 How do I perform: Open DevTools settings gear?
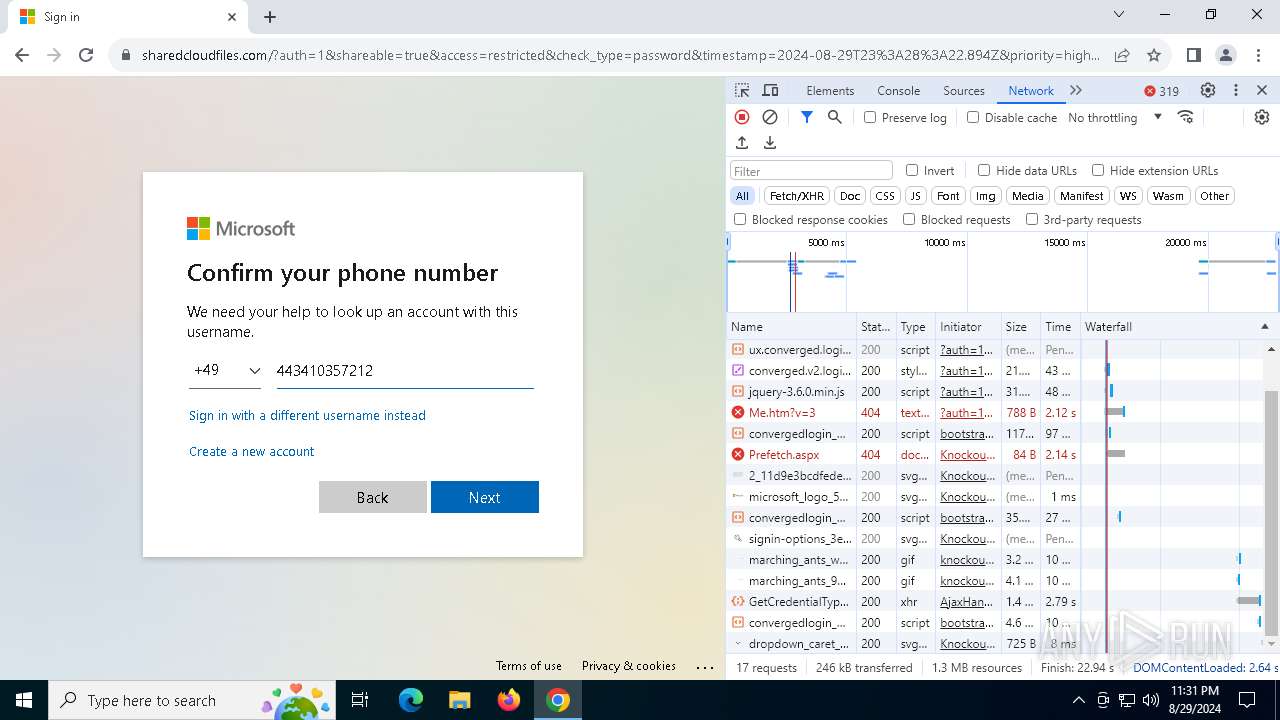[1208, 90]
